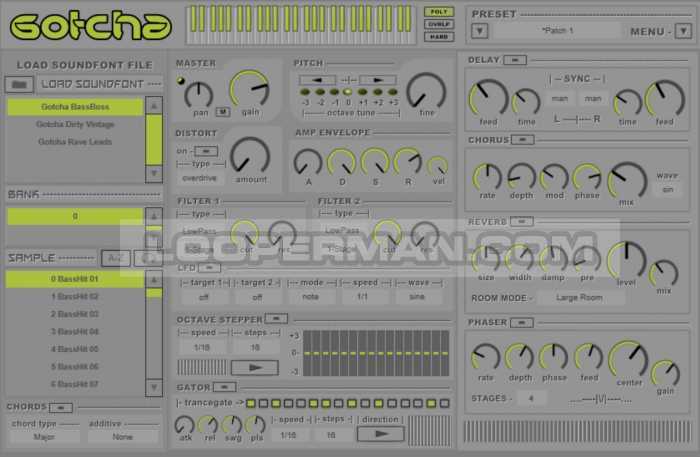Click the pitch fine knob

426,91
